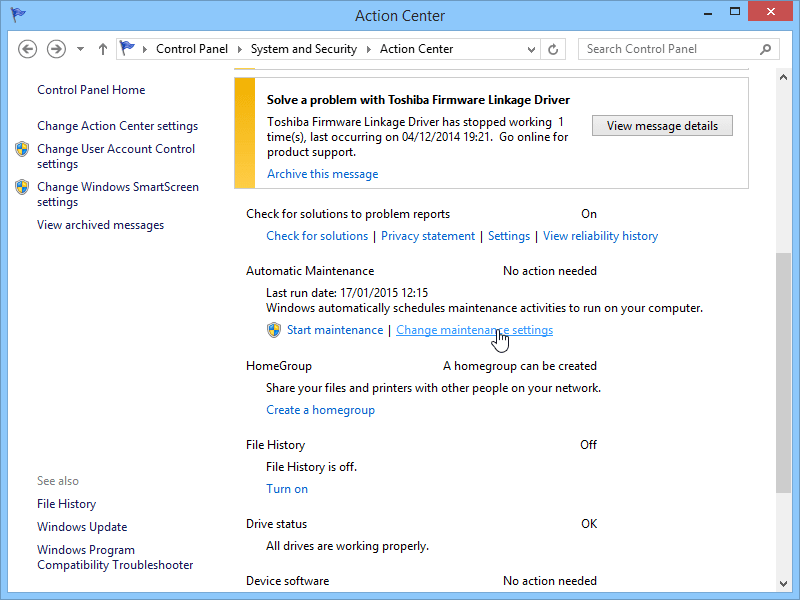Open View reliability history

pos(601,236)
